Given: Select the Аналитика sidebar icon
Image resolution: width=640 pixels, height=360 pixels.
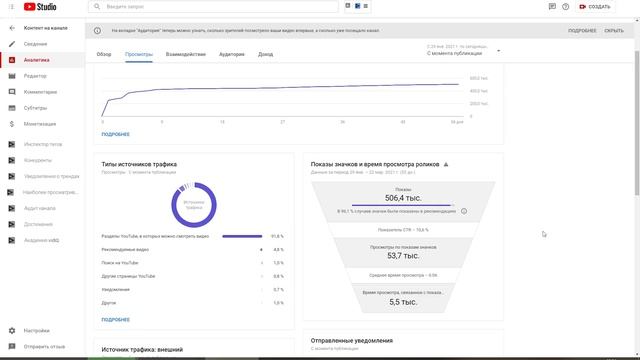Looking at the screenshot, I should [x=12, y=60].
